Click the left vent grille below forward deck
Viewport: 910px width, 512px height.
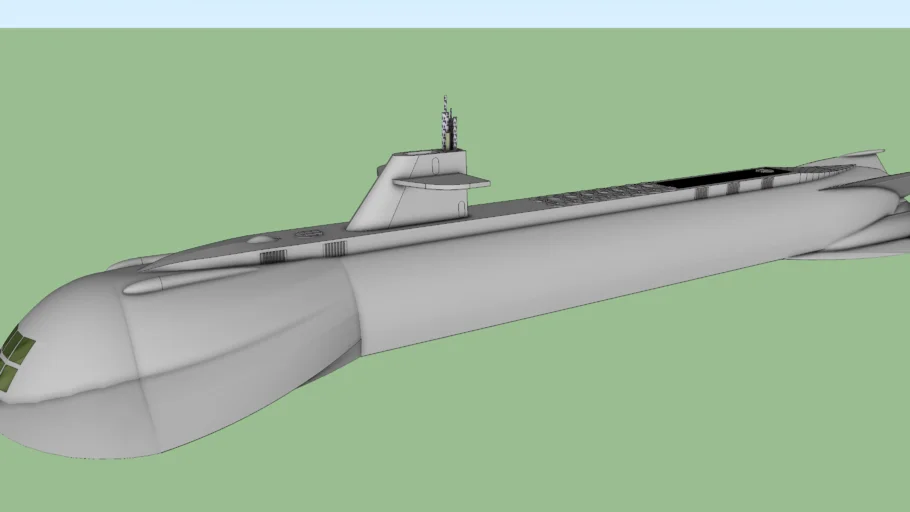tap(272, 257)
